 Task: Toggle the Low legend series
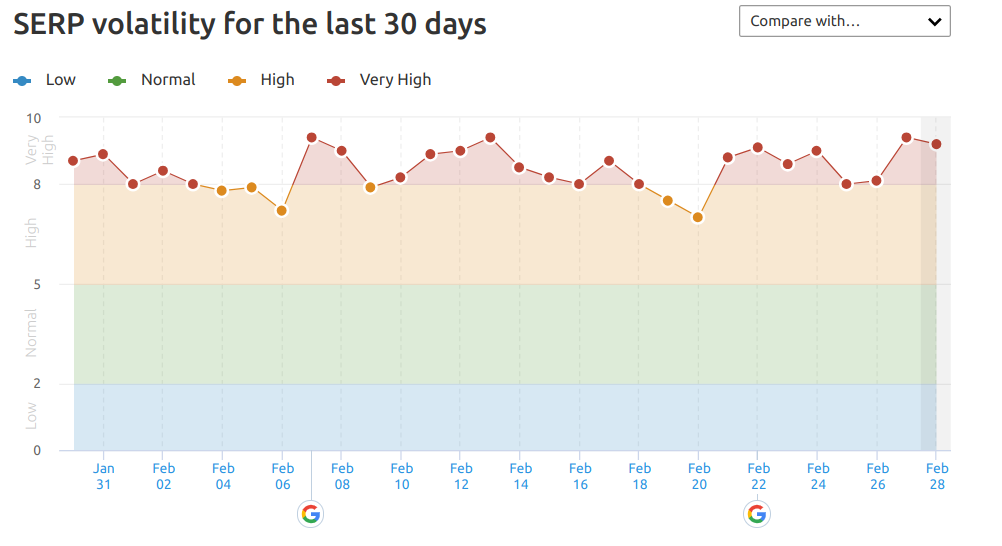pyautogui.click(x=45, y=80)
